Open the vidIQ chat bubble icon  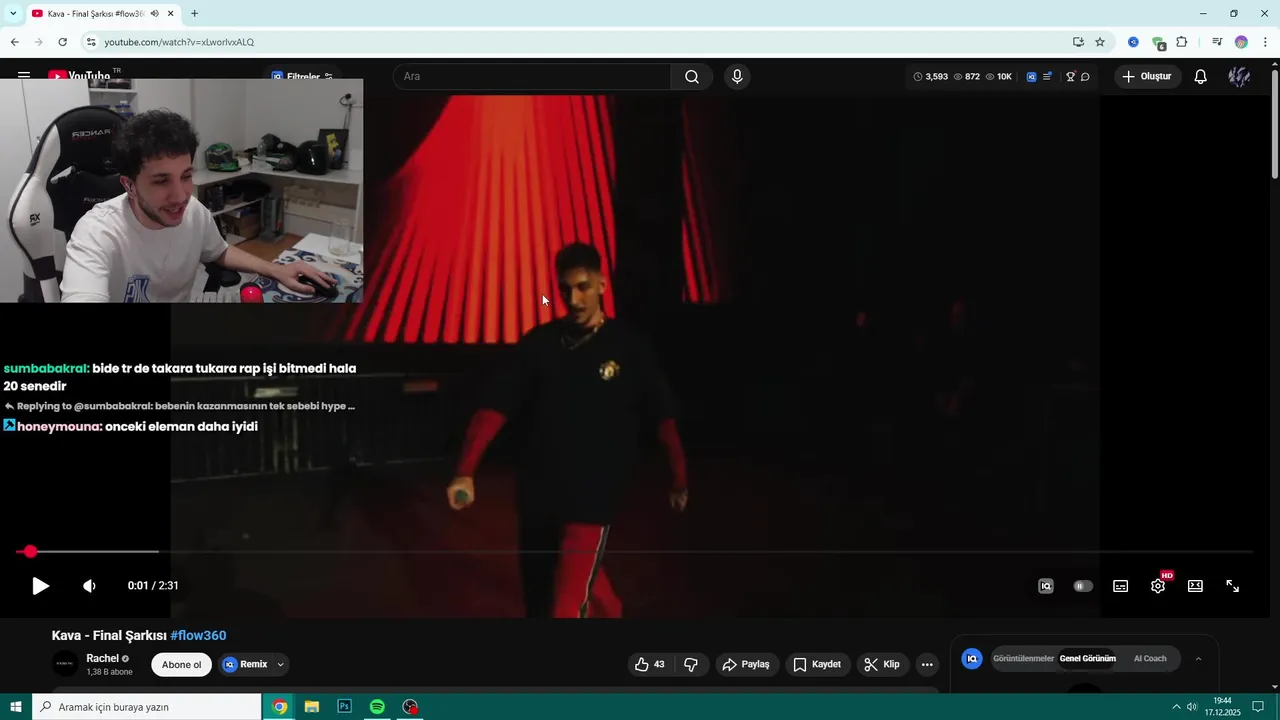pyautogui.click(x=1085, y=77)
